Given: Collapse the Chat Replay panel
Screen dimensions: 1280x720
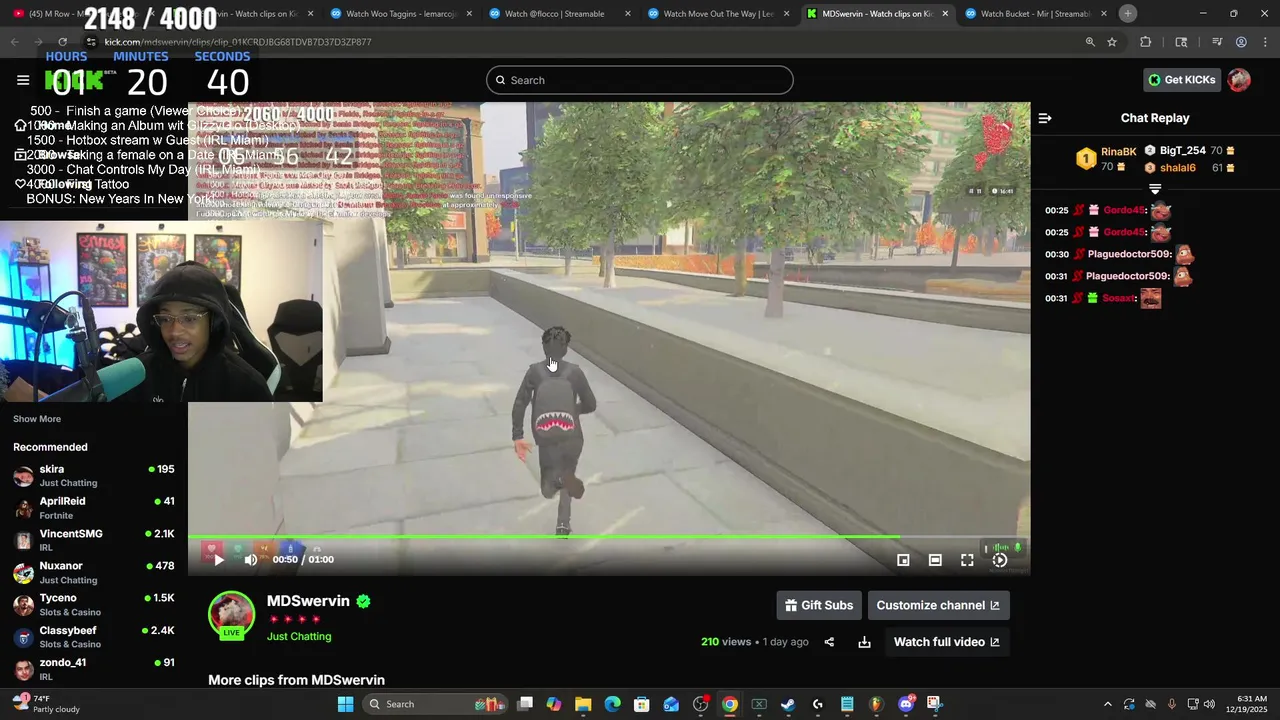Looking at the screenshot, I should 1045,118.
